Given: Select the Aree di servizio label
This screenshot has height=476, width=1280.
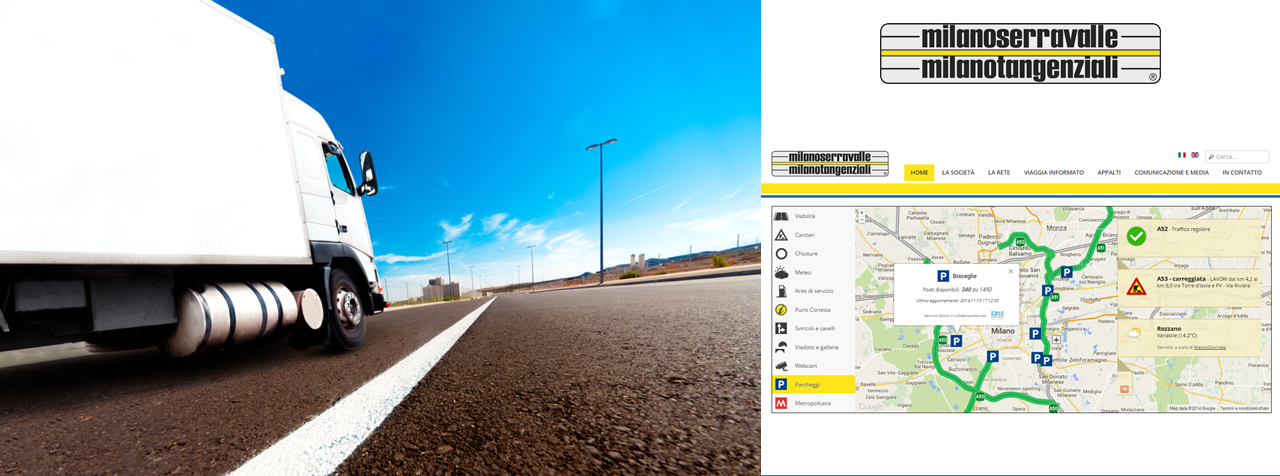Looking at the screenshot, I should [x=814, y=291].
